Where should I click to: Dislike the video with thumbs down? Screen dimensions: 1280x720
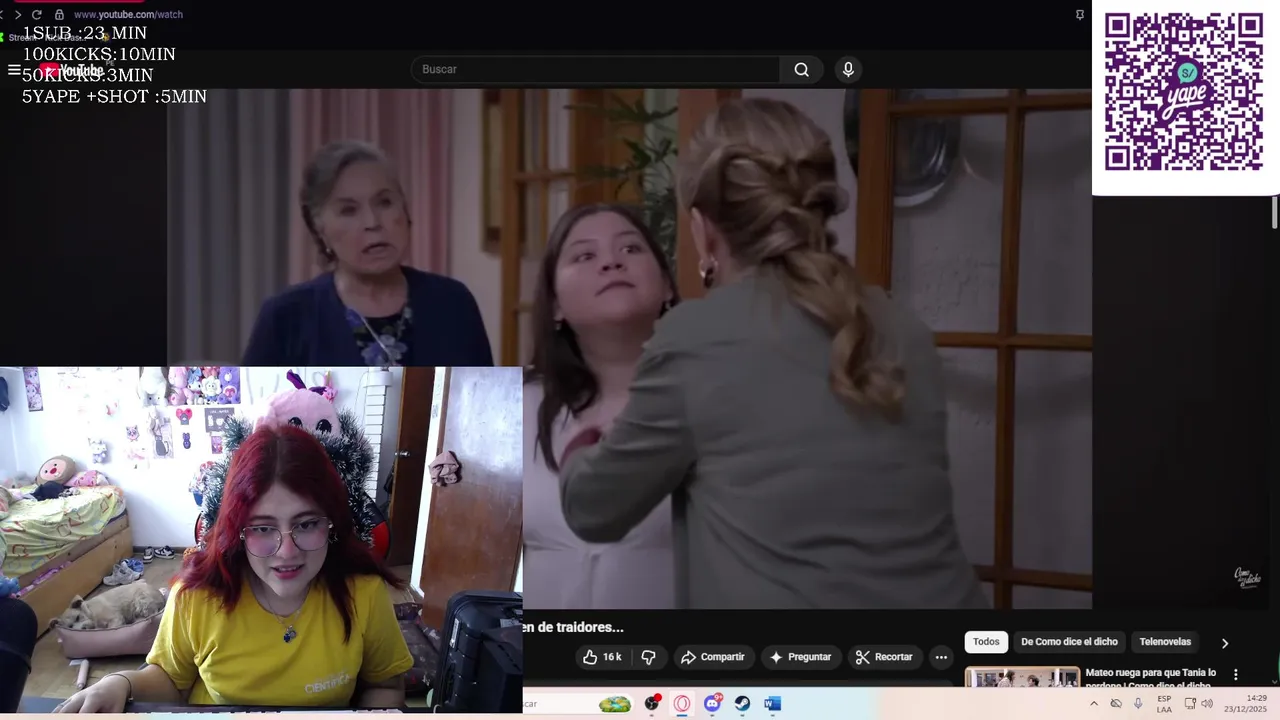click(648, 657)
